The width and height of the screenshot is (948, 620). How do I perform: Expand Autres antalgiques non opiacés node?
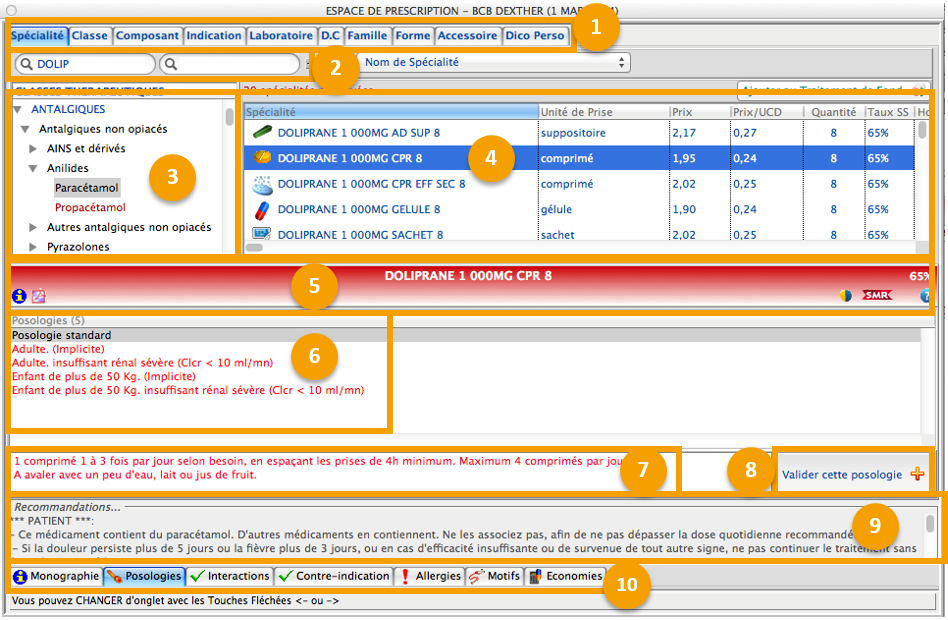point(35,228)
